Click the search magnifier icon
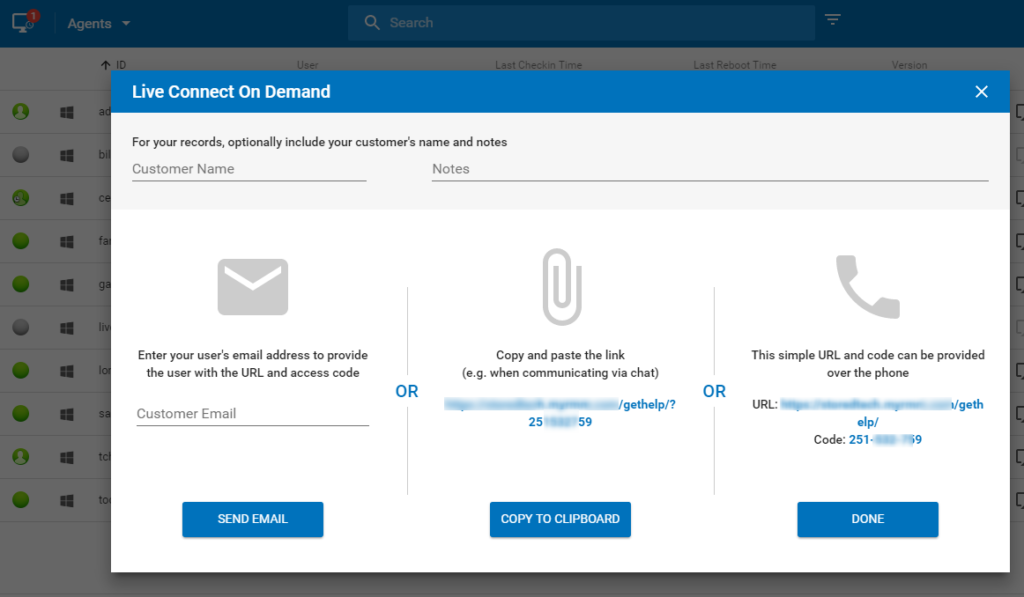 (371, 22)
